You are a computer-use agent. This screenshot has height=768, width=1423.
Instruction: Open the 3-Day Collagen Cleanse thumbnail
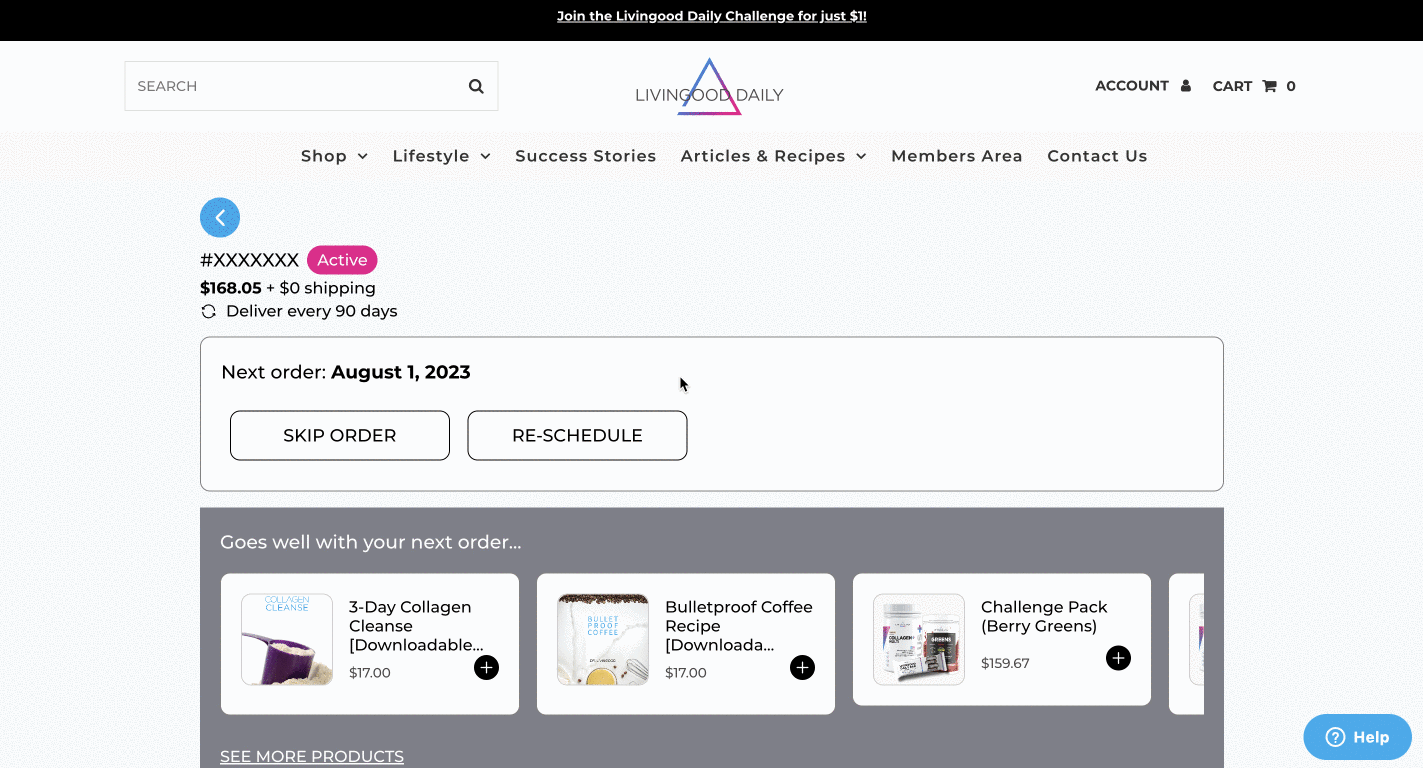pos(287,639)
